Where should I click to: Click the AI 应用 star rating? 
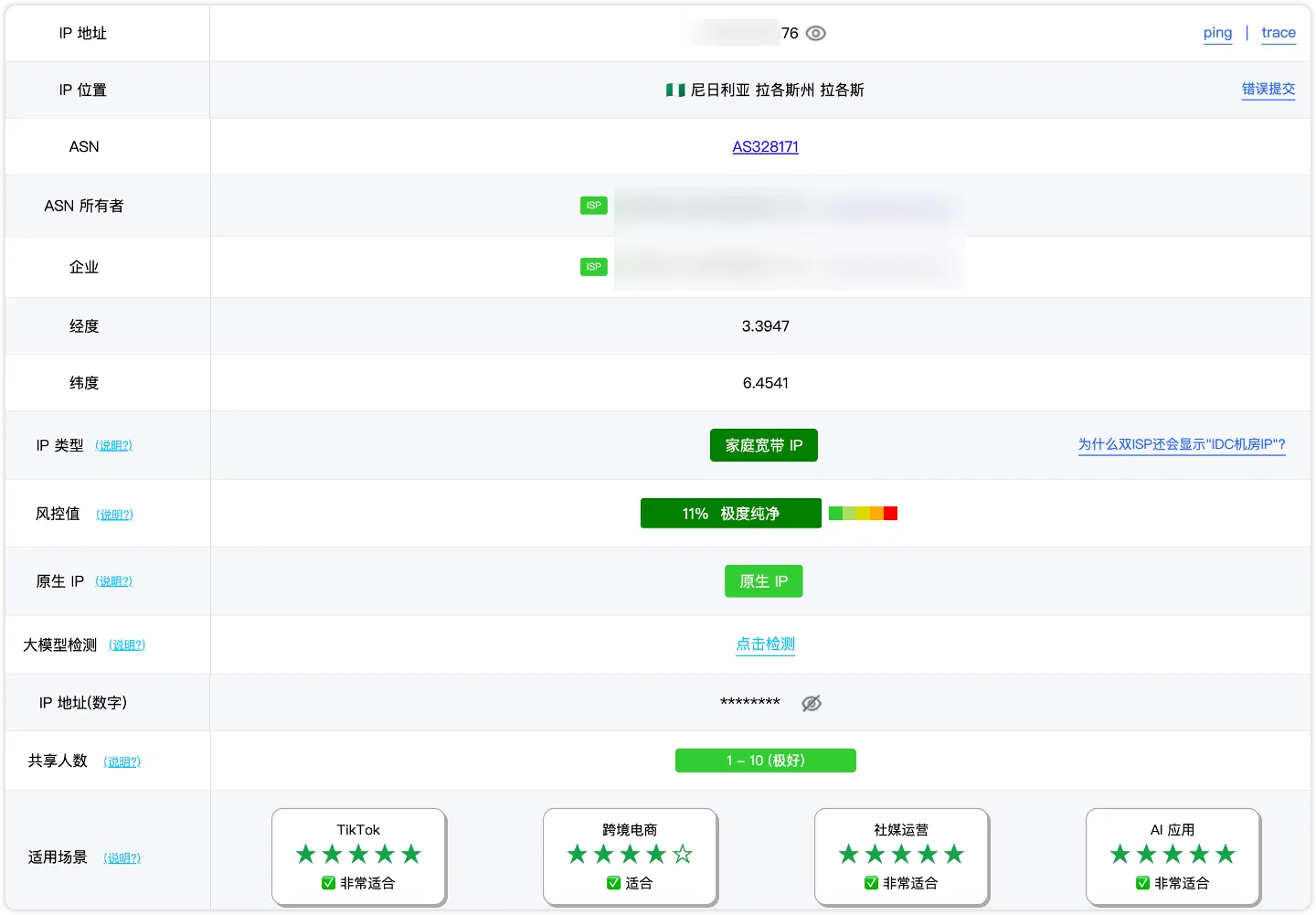tap(1173, 855)
